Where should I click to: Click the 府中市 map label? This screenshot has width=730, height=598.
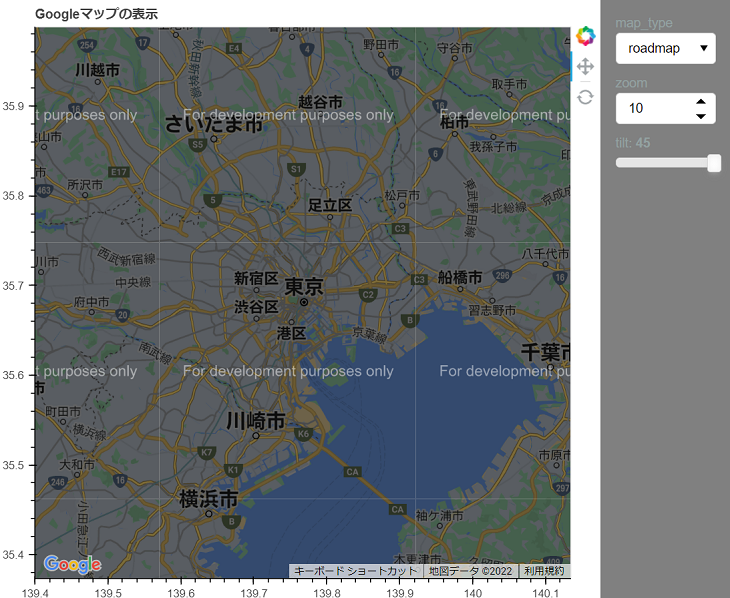(x=91, y=302)
